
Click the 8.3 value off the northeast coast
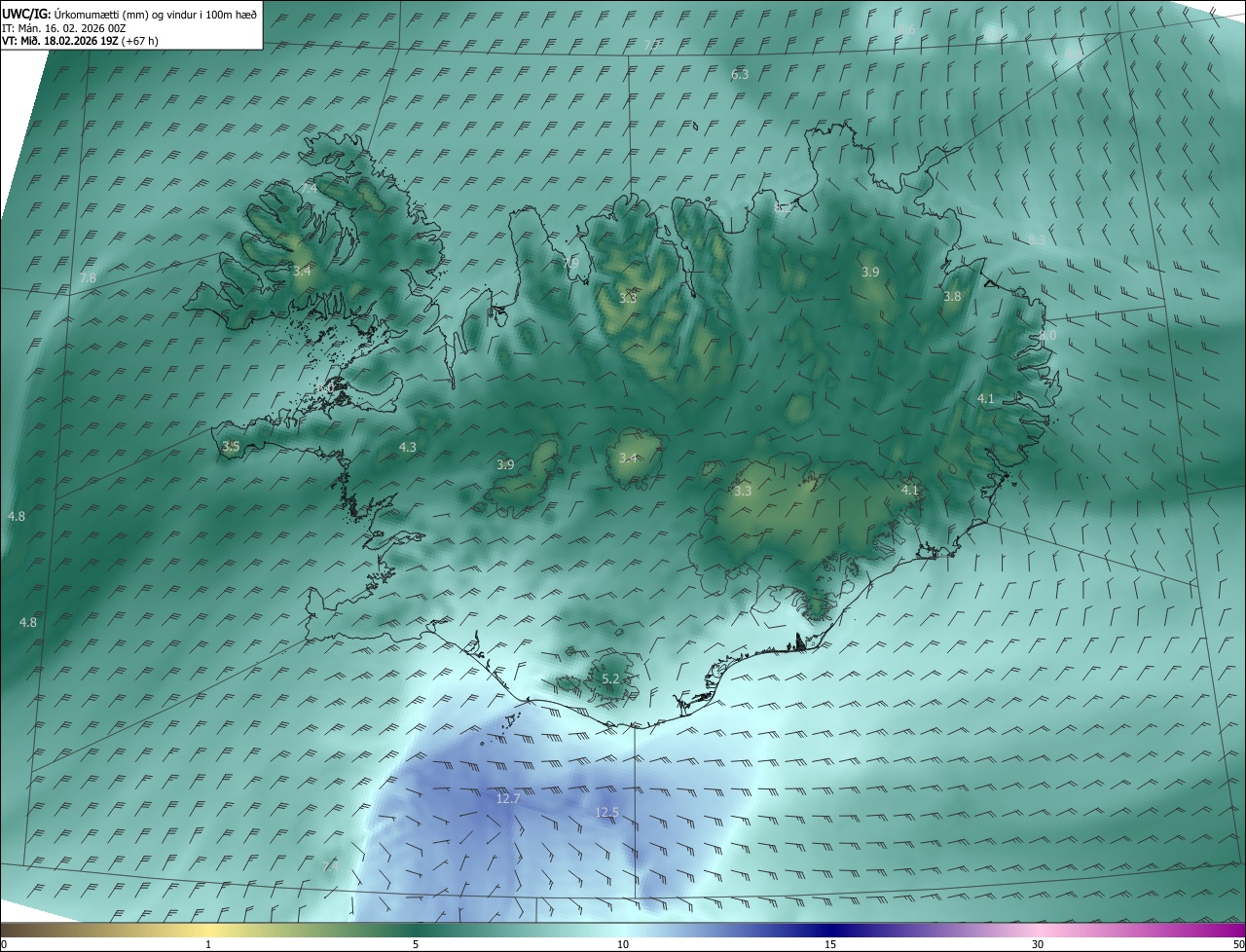point(1037,239)
